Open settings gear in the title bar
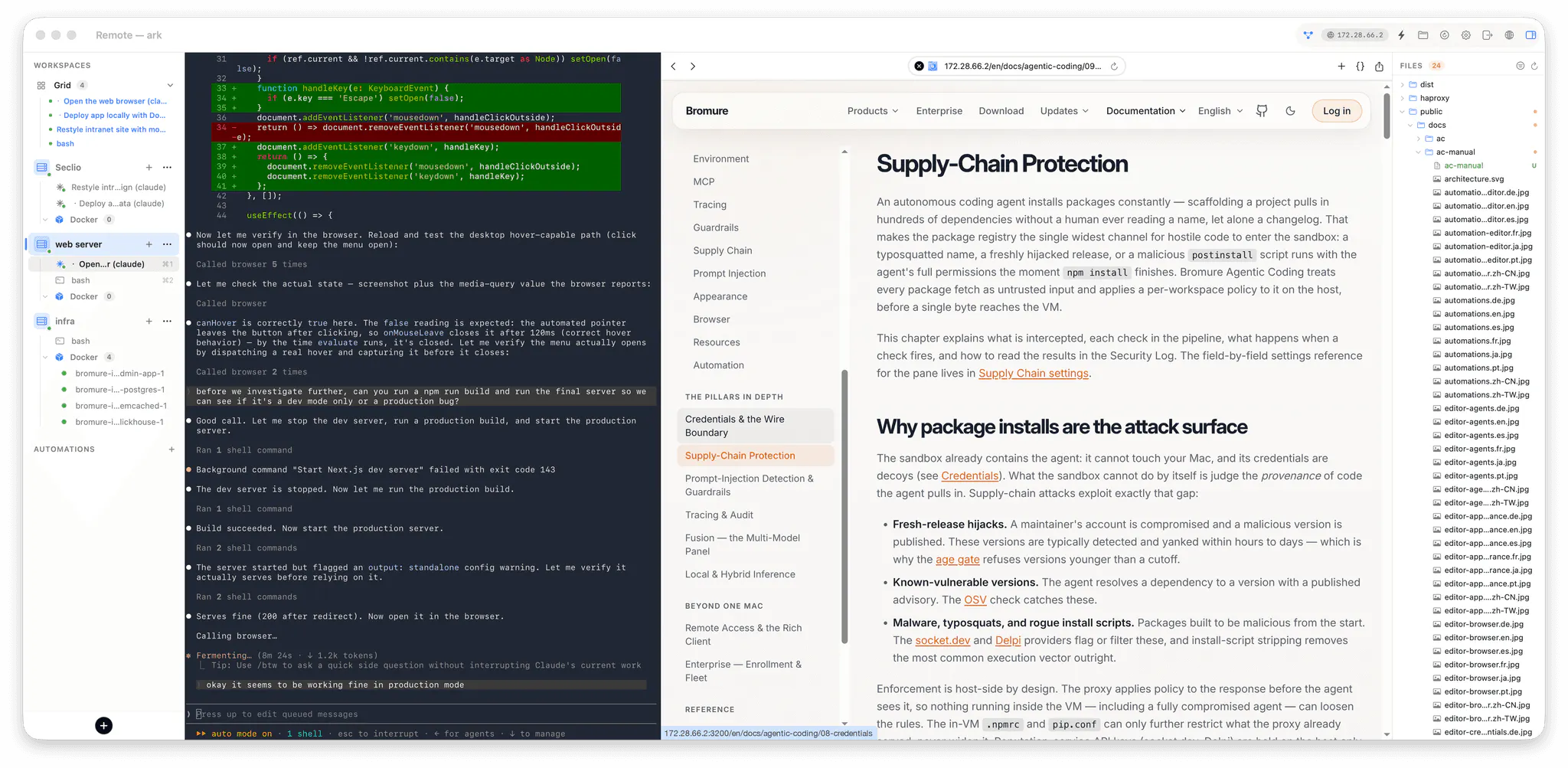This screenshot has height=768, width=1568. pos(1465,35)
